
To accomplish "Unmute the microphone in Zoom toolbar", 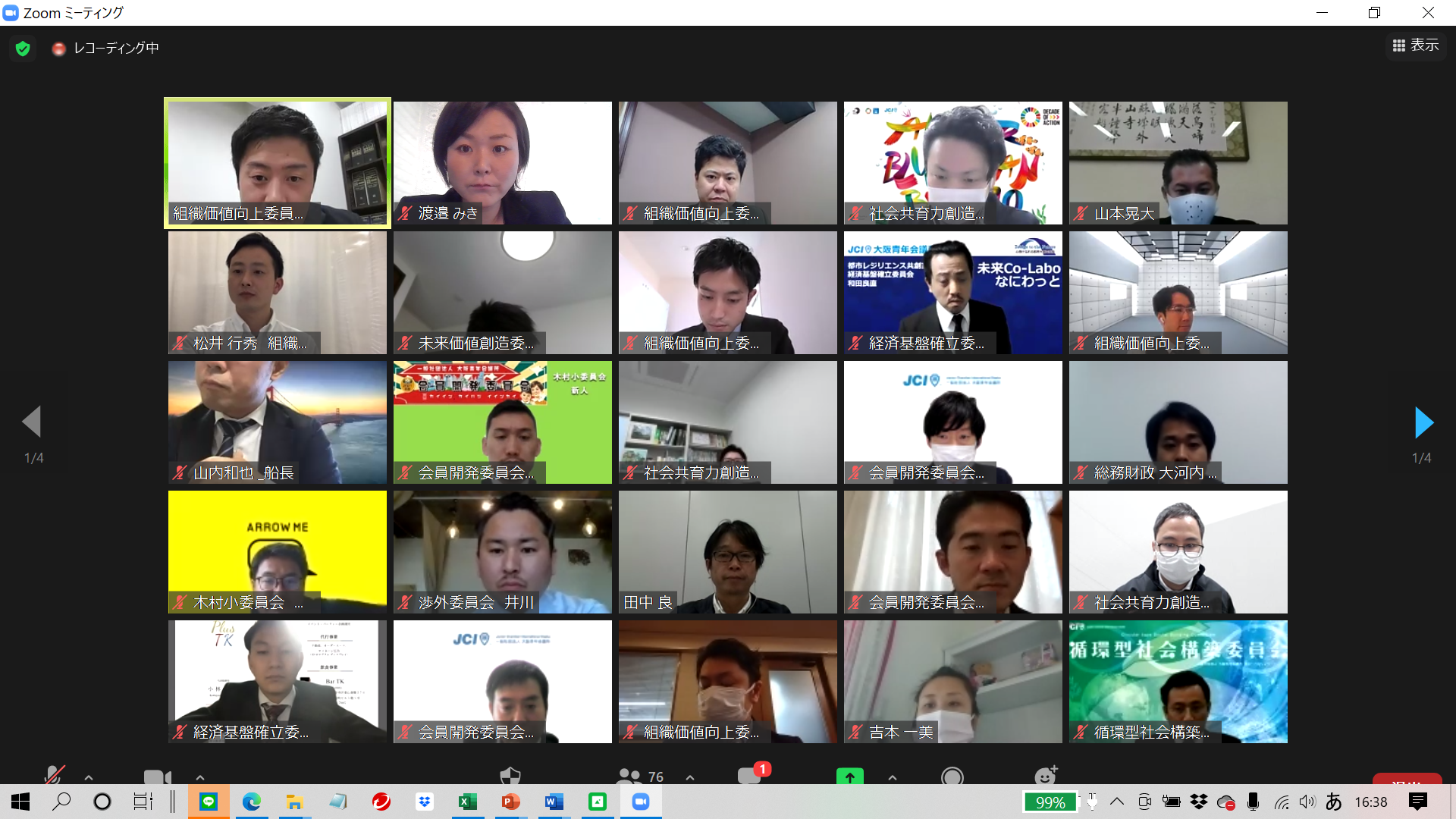I will tap(53, 776).
